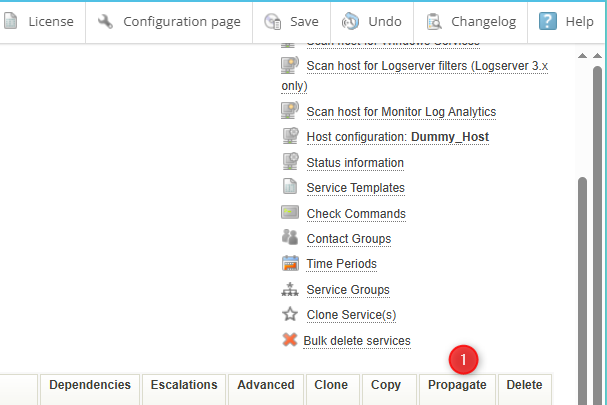
Task: Click the Undo arrow icon
Action: [x=351, y=21]
